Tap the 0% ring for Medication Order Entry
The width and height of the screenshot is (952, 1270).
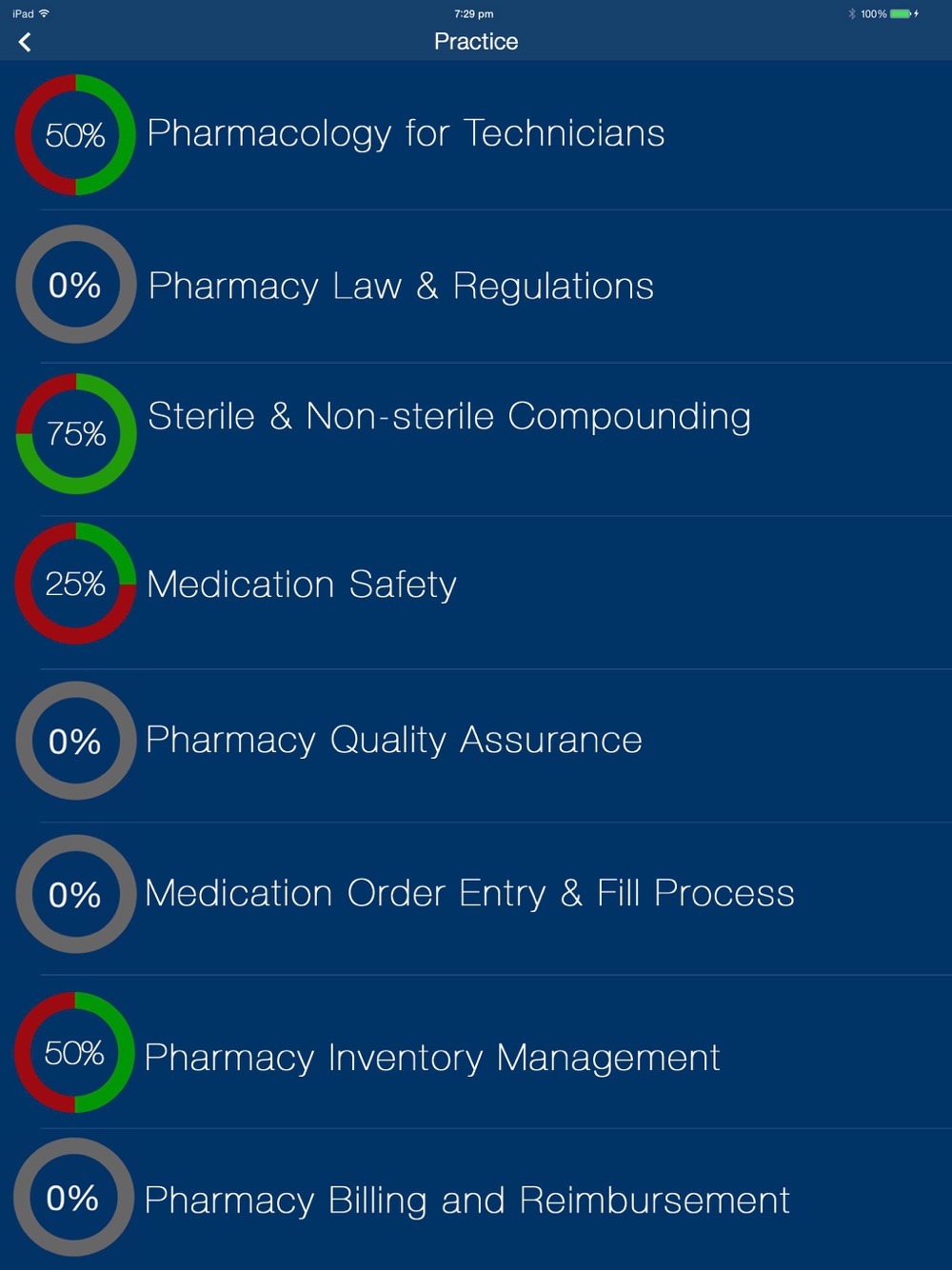pos(75,894)
